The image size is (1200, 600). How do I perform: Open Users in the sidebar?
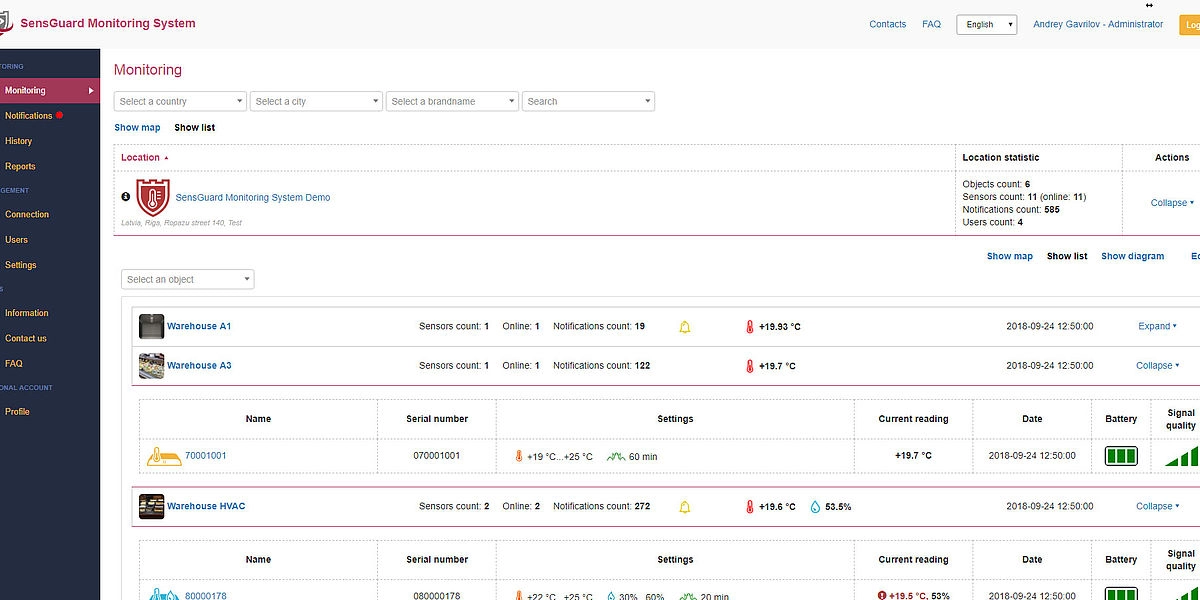pyautogui.click(x=16, y=240)
